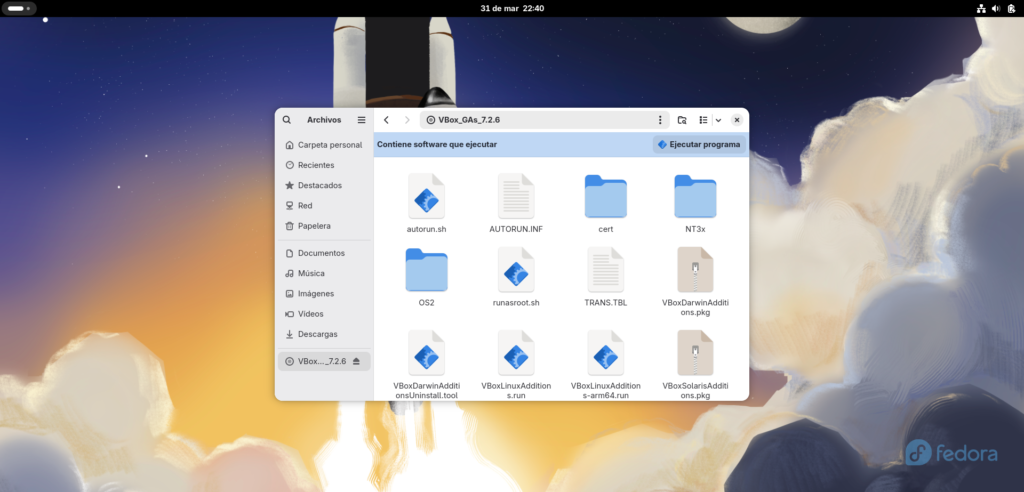Go forward with the right arrow
Viewport: 1024px width, 492px height.
[x=407, y=120]
